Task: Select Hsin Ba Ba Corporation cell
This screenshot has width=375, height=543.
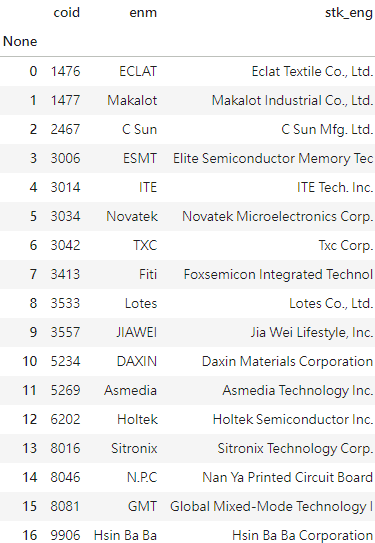Action: pyautogui.click(x=303, y=535)
